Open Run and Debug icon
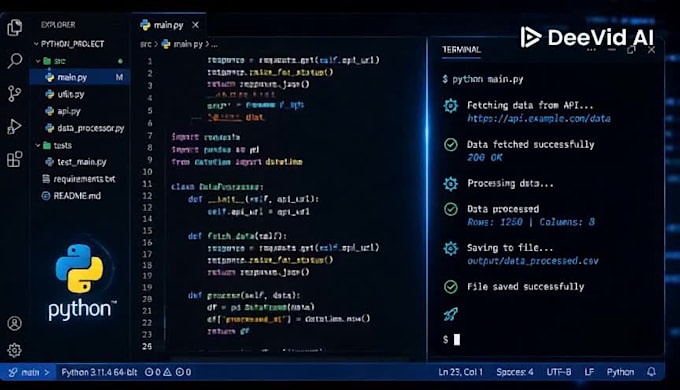Image resolution: width=680 pixels, height=390 pixels. click(14, 126)
